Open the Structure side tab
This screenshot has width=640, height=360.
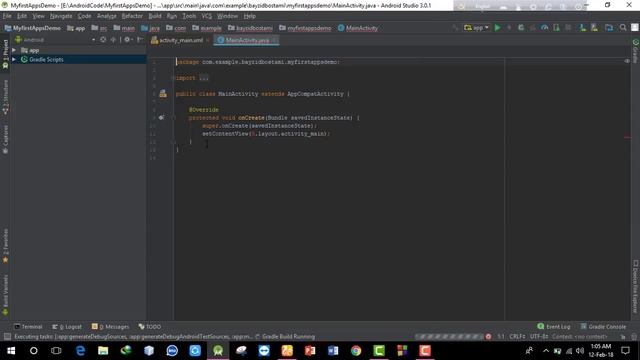click(5, 97)
